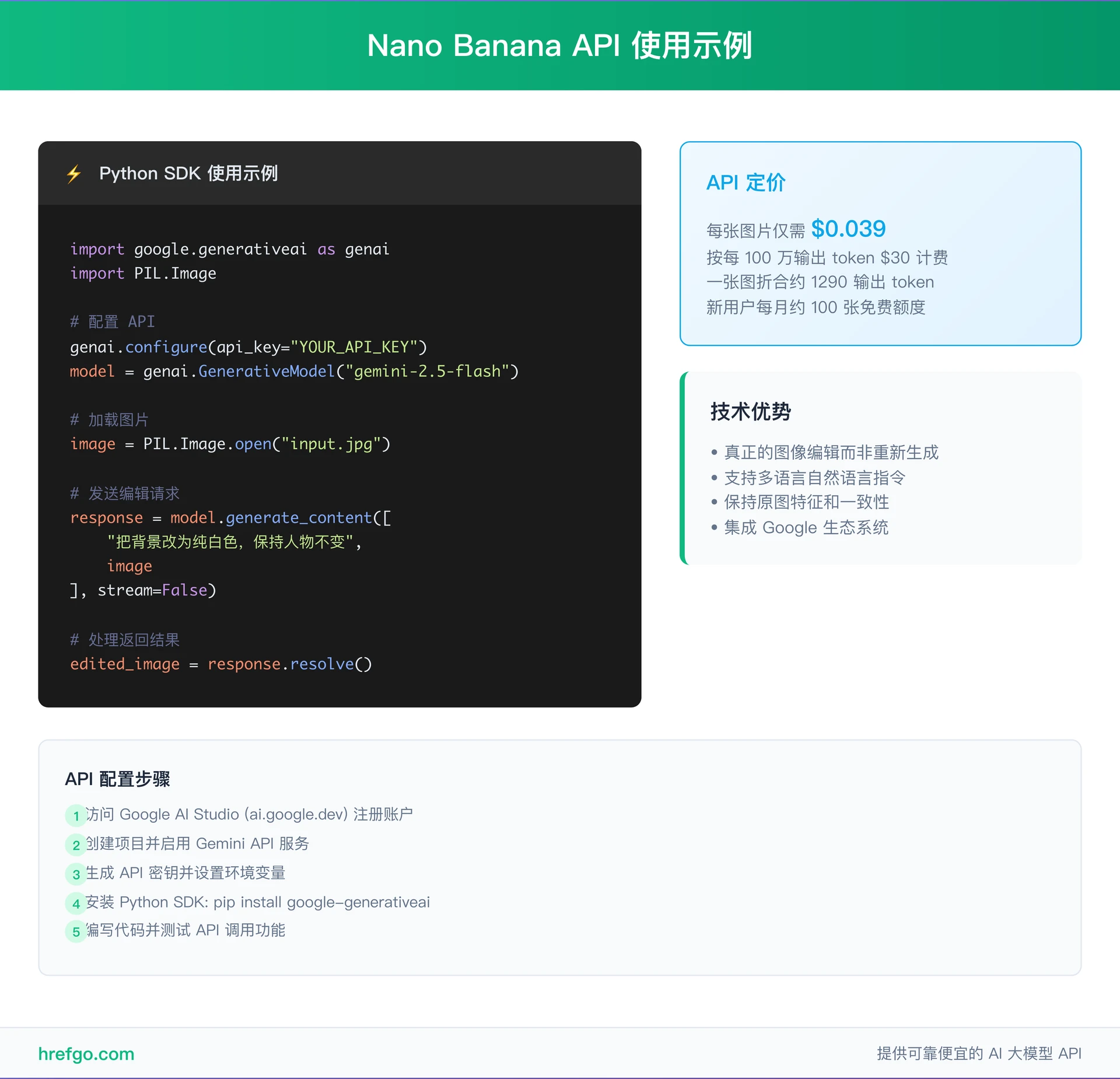The height and width of the screenshot is (1079, 1120).
Task: Click step number 3 badge
Action: 76,874
